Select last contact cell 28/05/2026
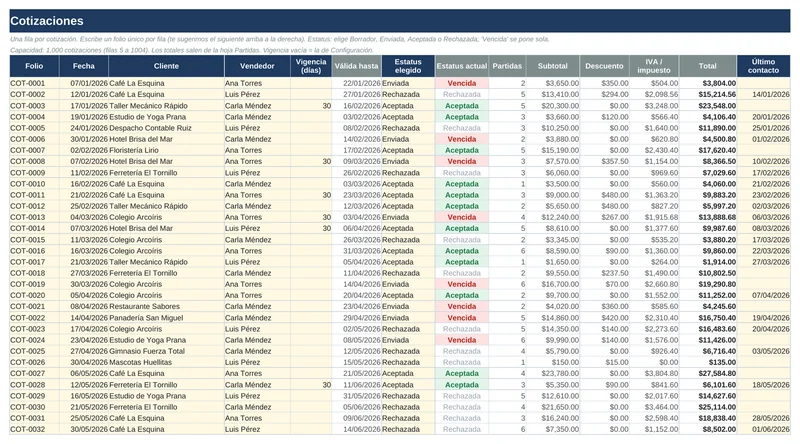 763,418
